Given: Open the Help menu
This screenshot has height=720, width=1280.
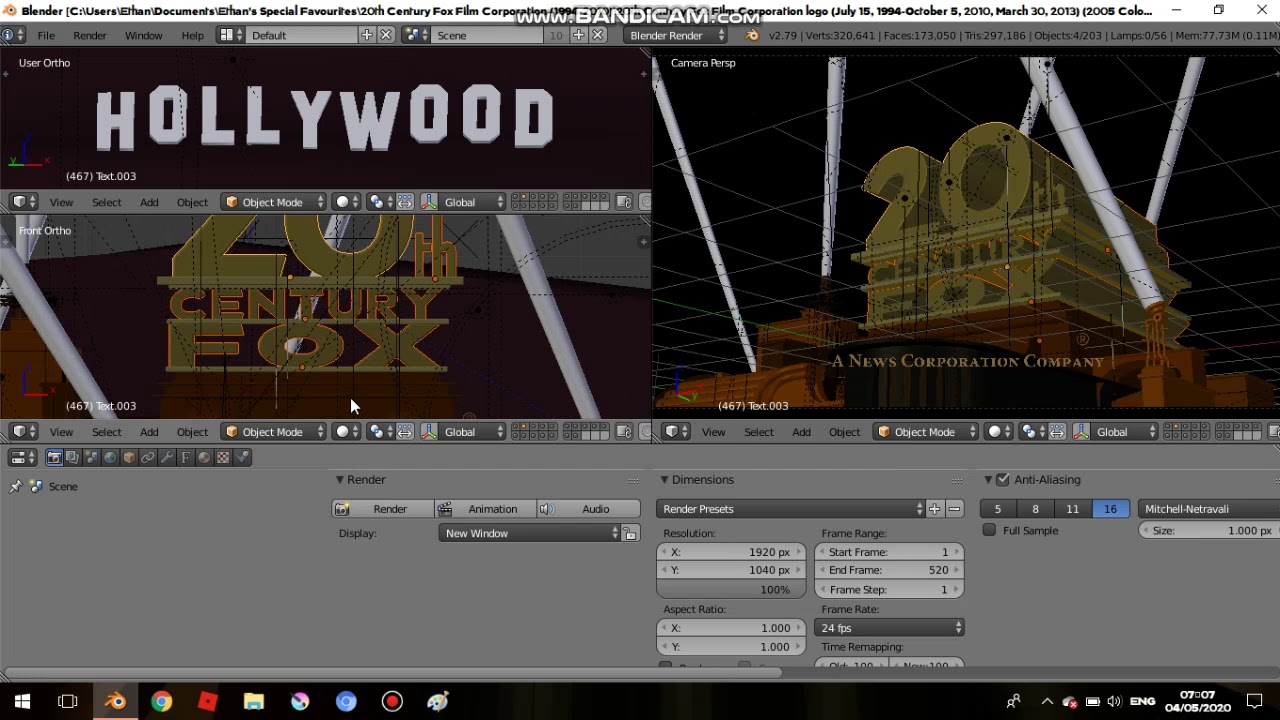Looking at the screenshot, I should (x=192, y=35).
